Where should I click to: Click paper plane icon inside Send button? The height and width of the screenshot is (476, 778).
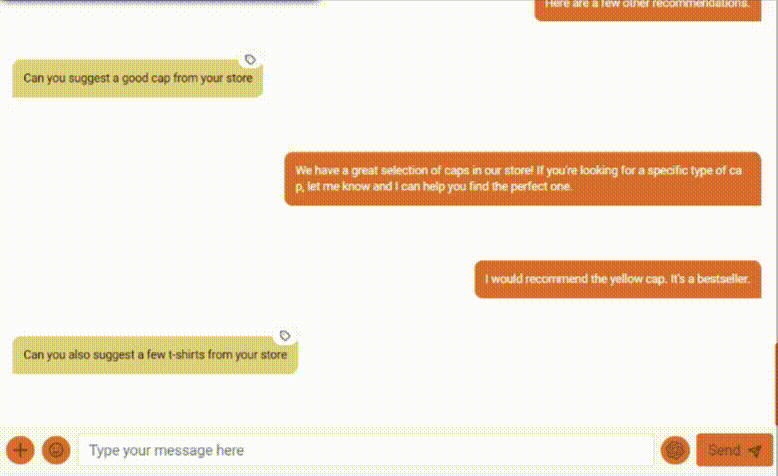coord(755,451)
